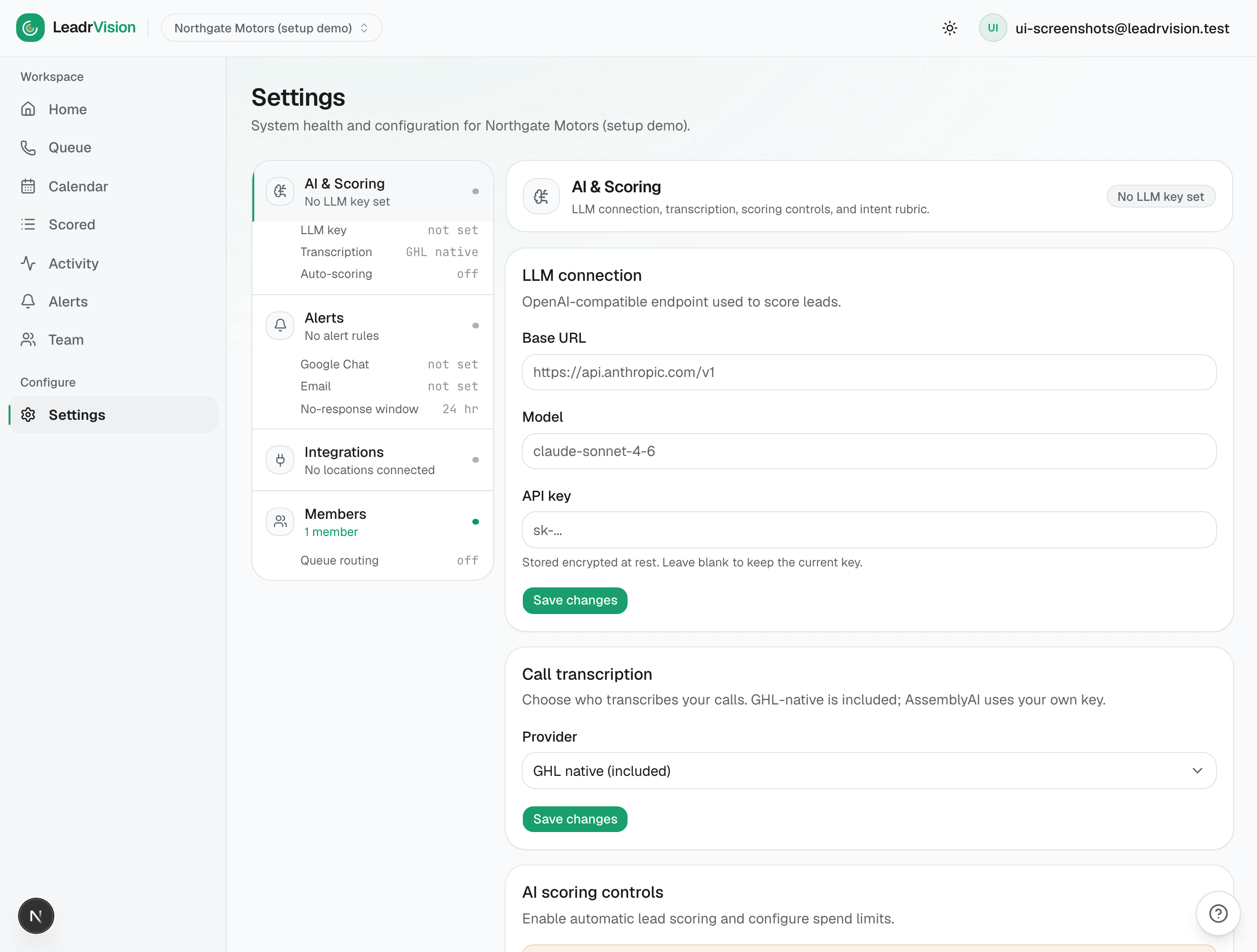Click the Transcription GHL native row

click(389, 252)
